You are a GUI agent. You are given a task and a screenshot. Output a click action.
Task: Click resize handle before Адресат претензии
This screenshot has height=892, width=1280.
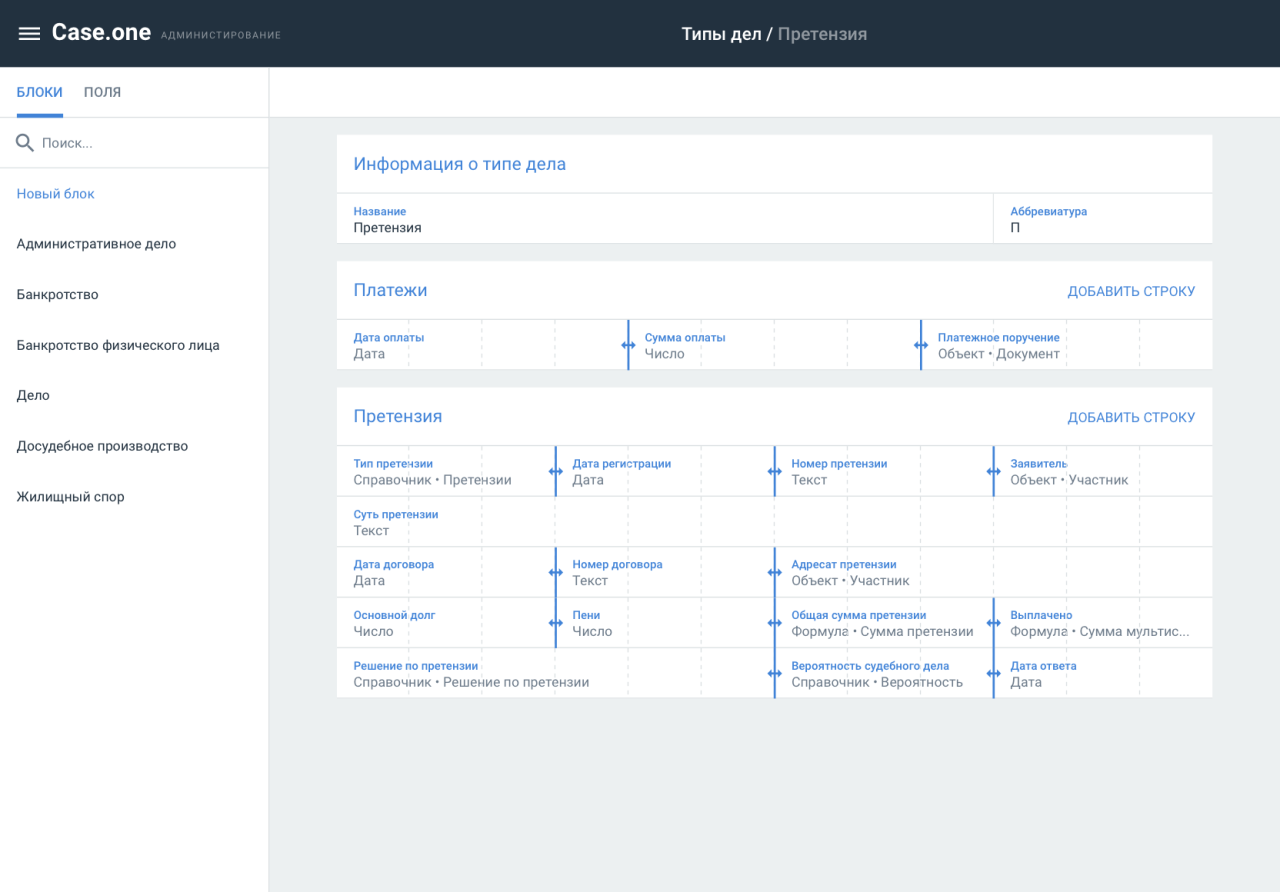[x=775, y=572]
